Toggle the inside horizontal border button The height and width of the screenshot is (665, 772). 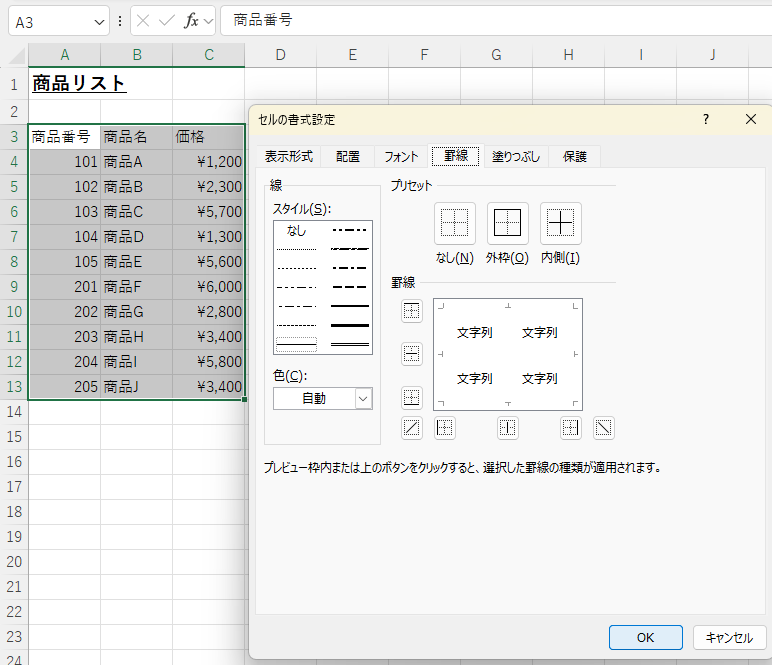click(x=412, y=354)
